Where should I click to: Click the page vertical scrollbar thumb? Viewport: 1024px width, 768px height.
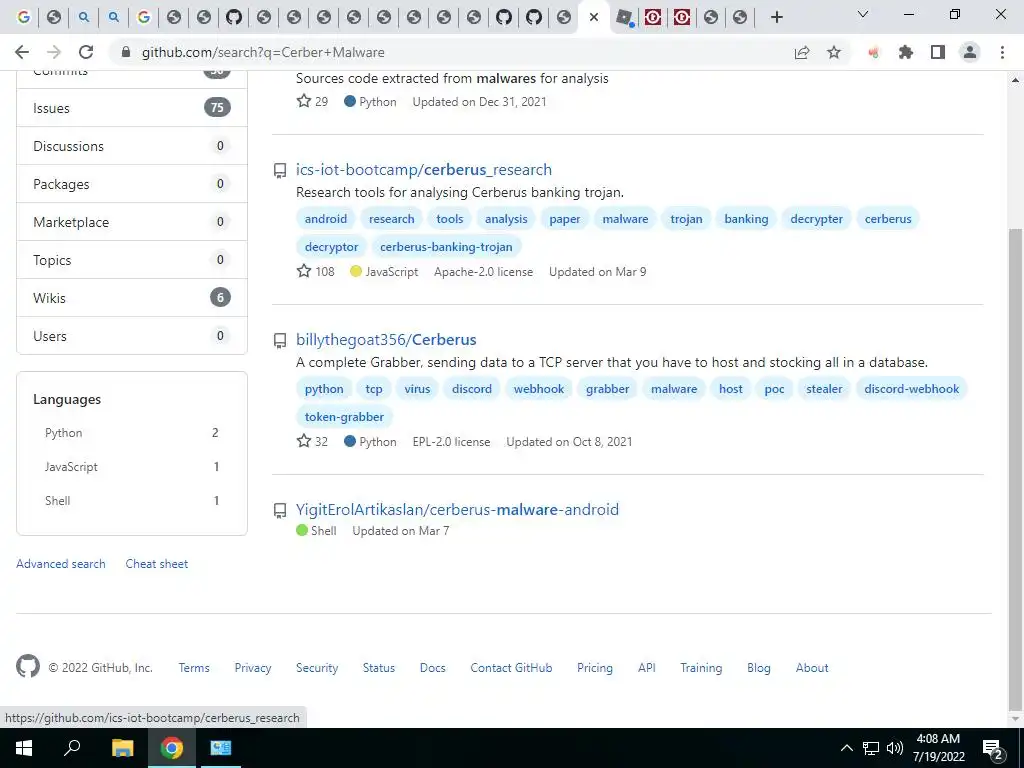[1015, 469]
